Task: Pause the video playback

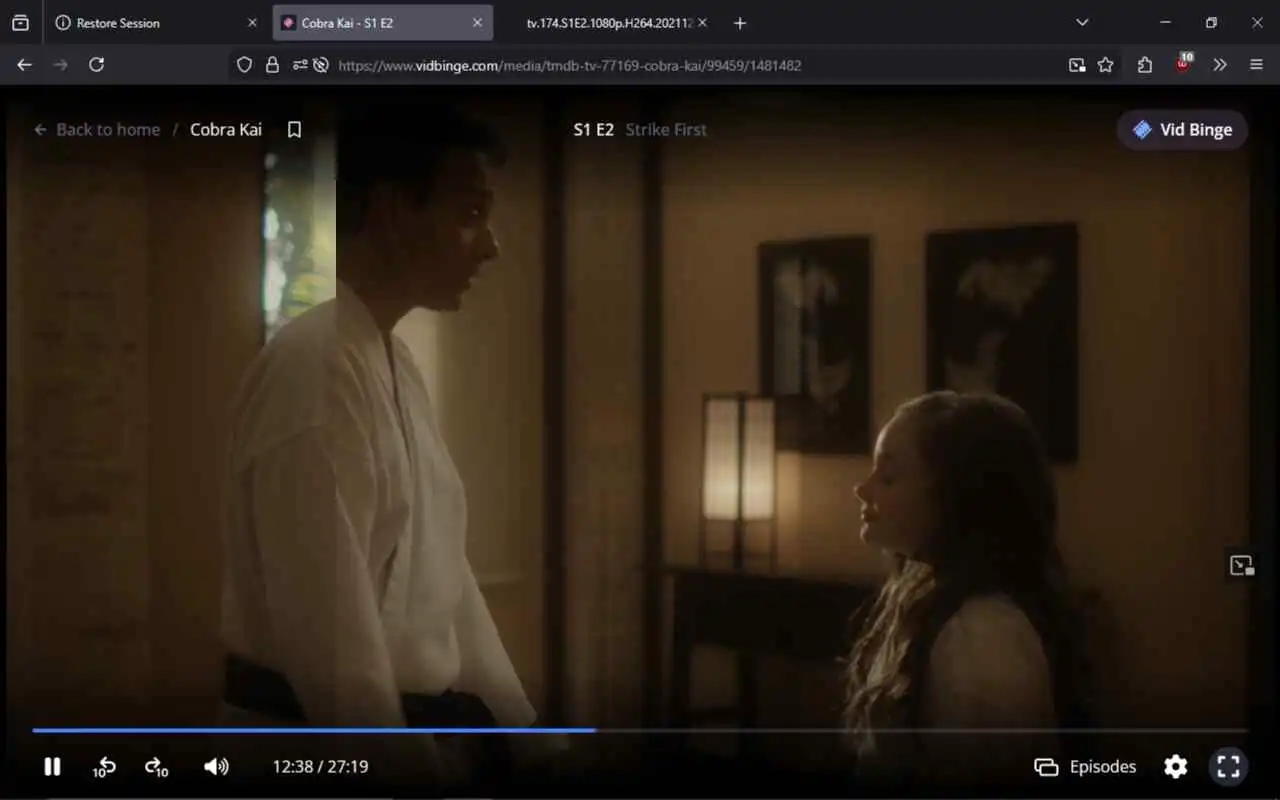Action: (52, 767)
